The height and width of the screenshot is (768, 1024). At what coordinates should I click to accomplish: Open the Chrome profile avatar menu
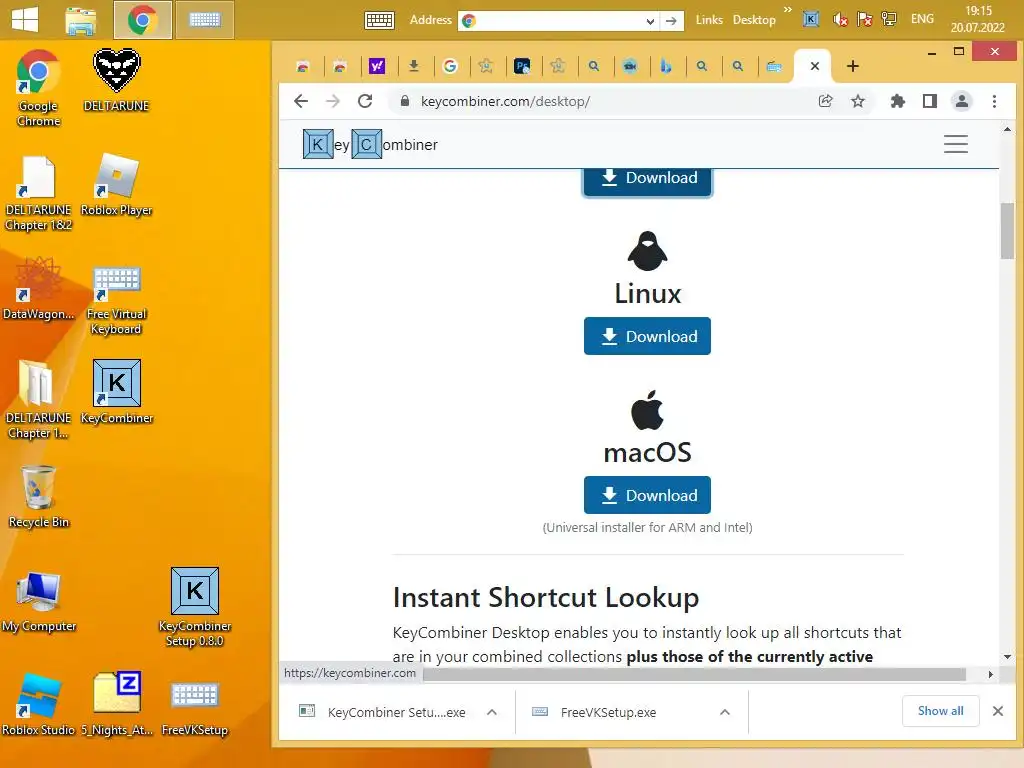point(961,101)
